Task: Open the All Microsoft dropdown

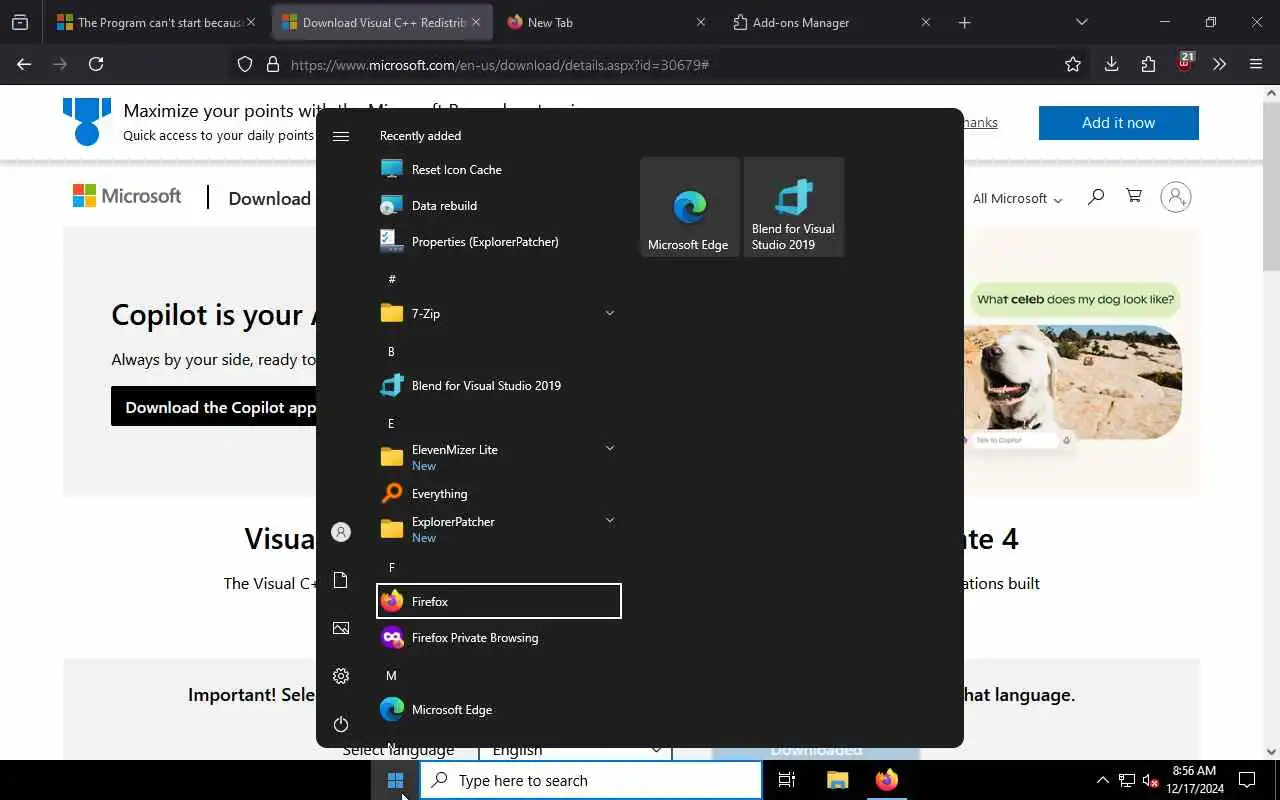Action: (x=1017, y=198)
